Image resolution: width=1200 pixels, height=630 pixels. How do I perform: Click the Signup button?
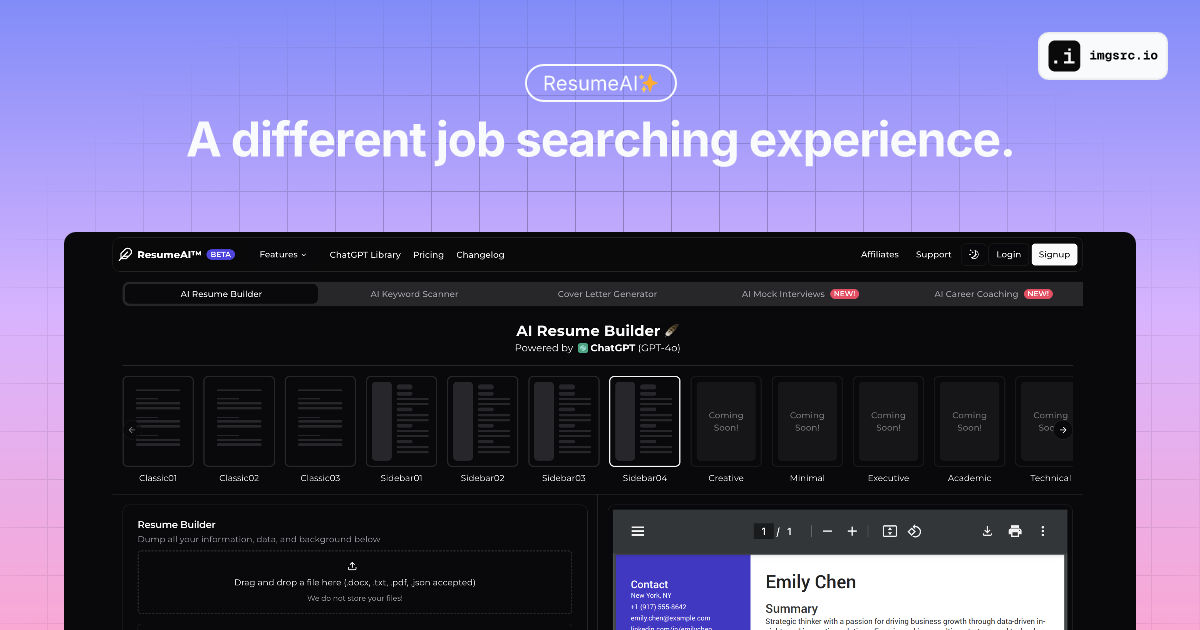click(x=1054, y=254)
